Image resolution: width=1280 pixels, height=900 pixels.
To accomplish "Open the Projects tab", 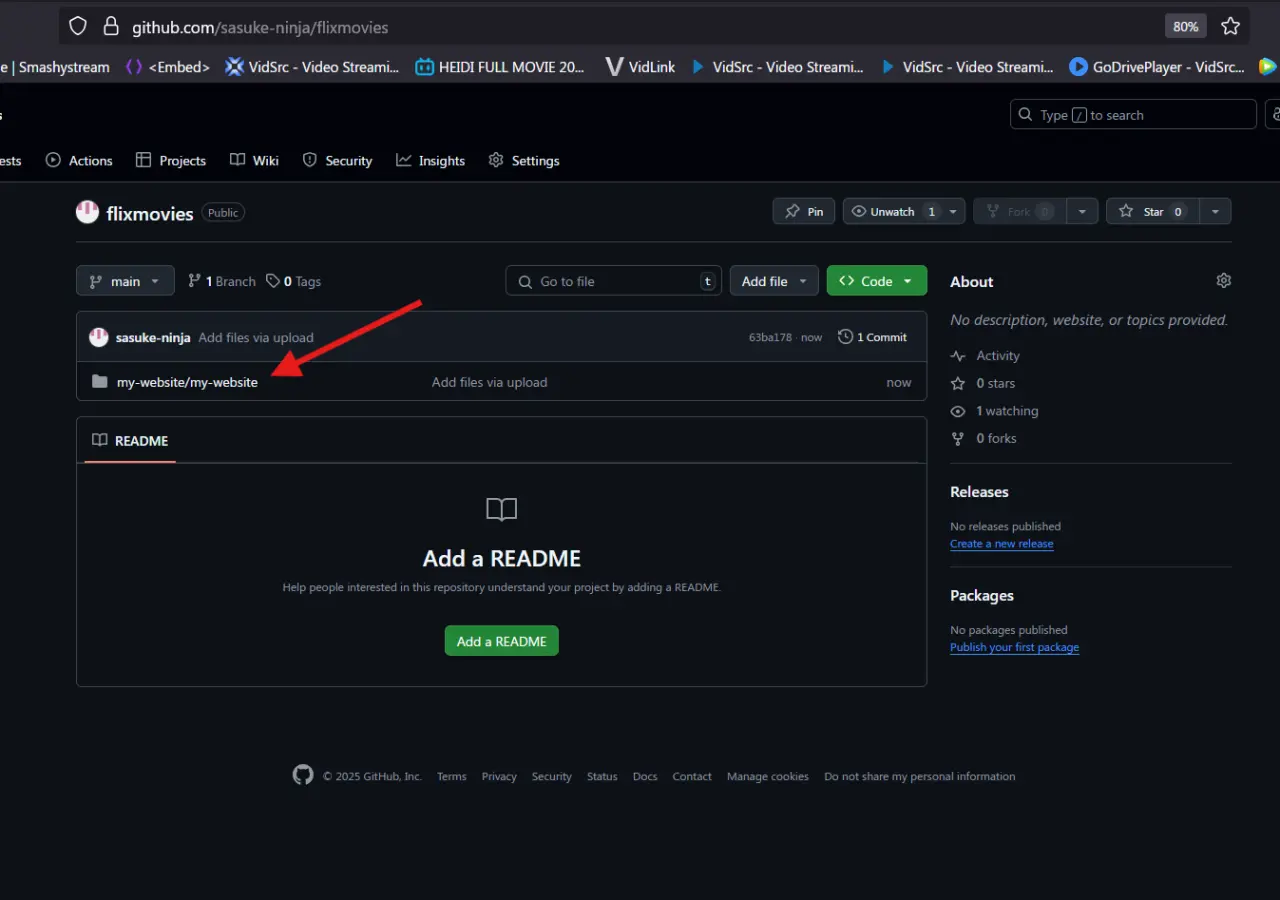I will pyautogui.click(x=171, y=160).
